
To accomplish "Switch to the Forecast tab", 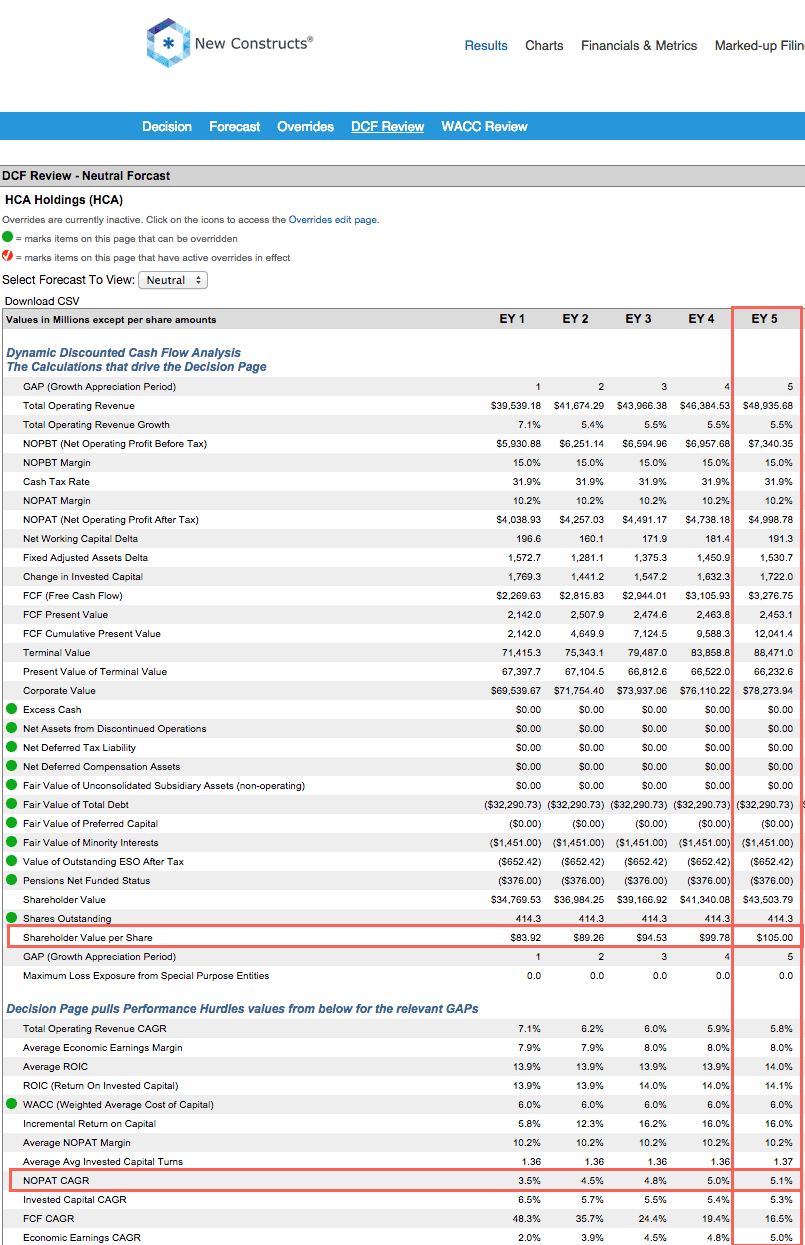I will tap(235, 126).
